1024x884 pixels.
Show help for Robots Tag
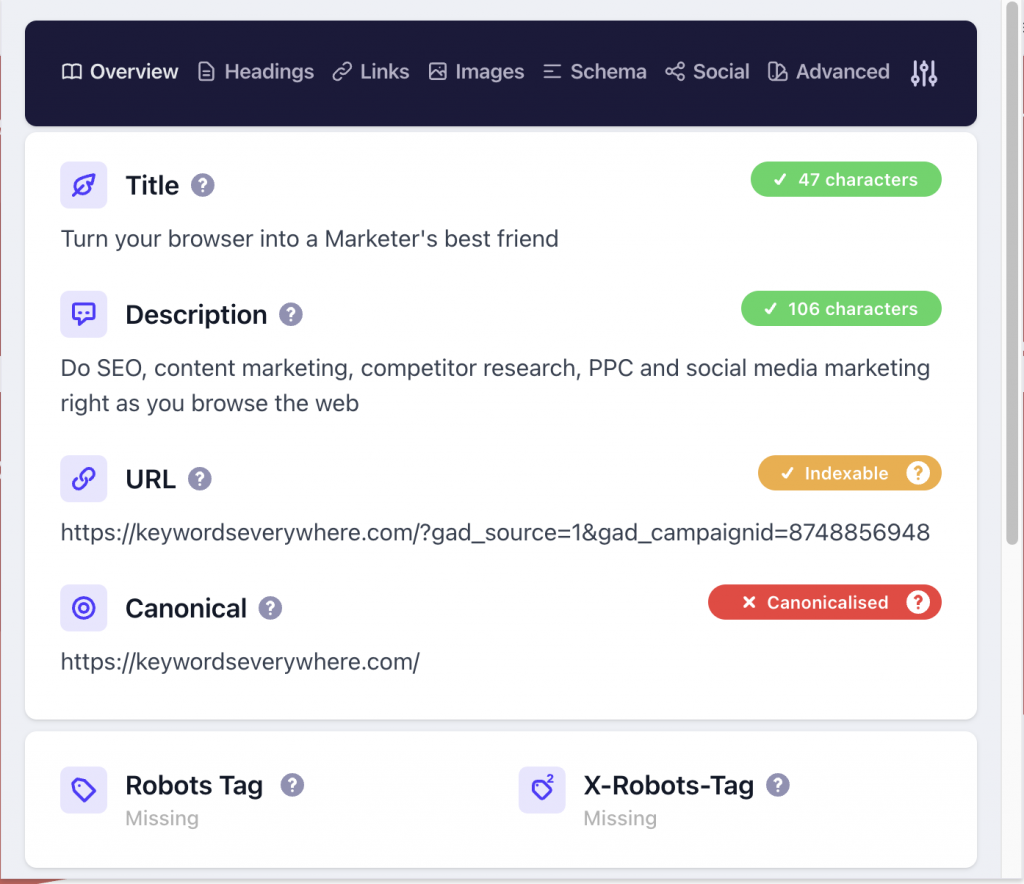[293, 785]
